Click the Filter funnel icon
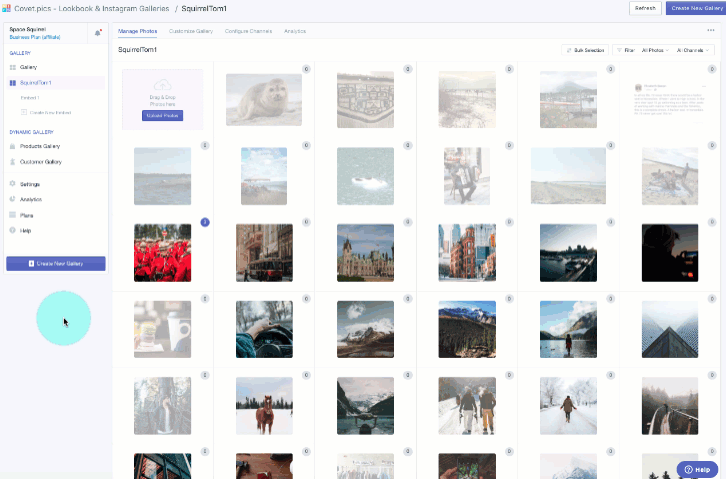726x479 pixels. (619, 50)
